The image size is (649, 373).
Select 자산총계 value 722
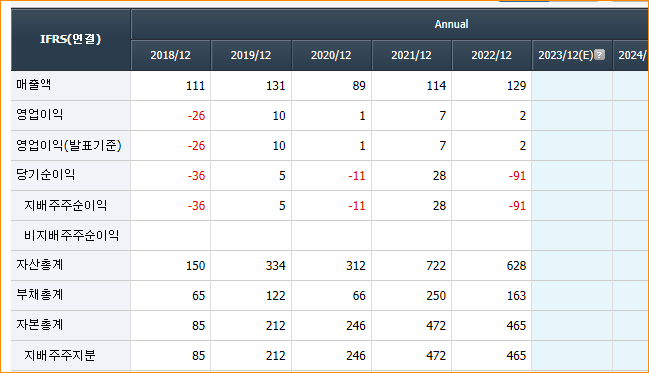tap(436, 265)
